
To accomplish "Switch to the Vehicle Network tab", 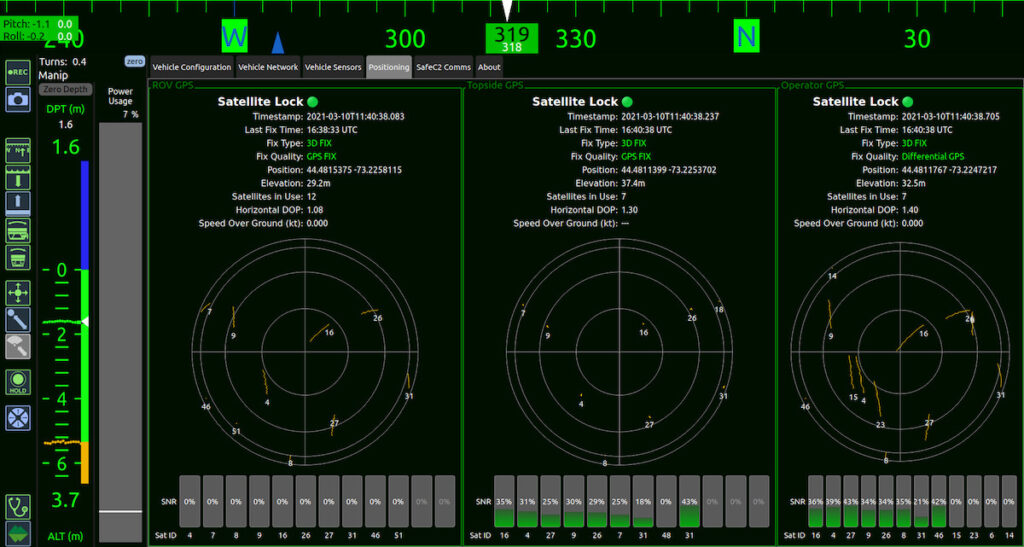I will click(x=268, y=67).
